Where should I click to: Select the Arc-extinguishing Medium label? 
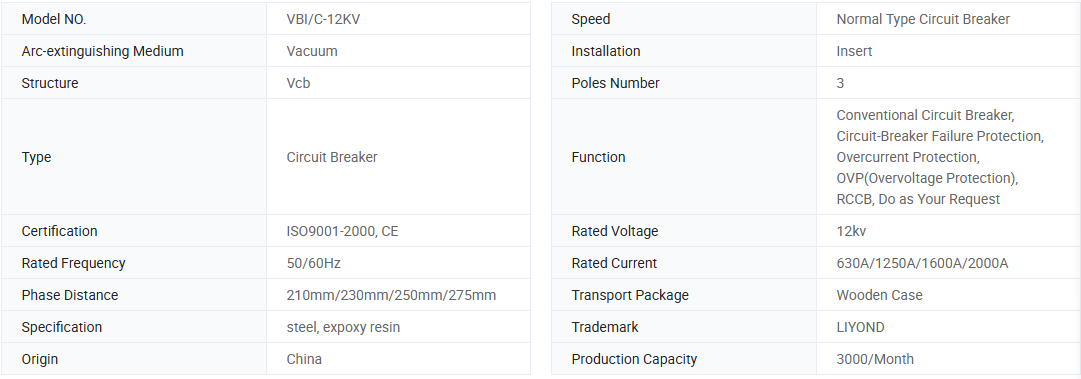pyautogui.click(x=102, y=51)
